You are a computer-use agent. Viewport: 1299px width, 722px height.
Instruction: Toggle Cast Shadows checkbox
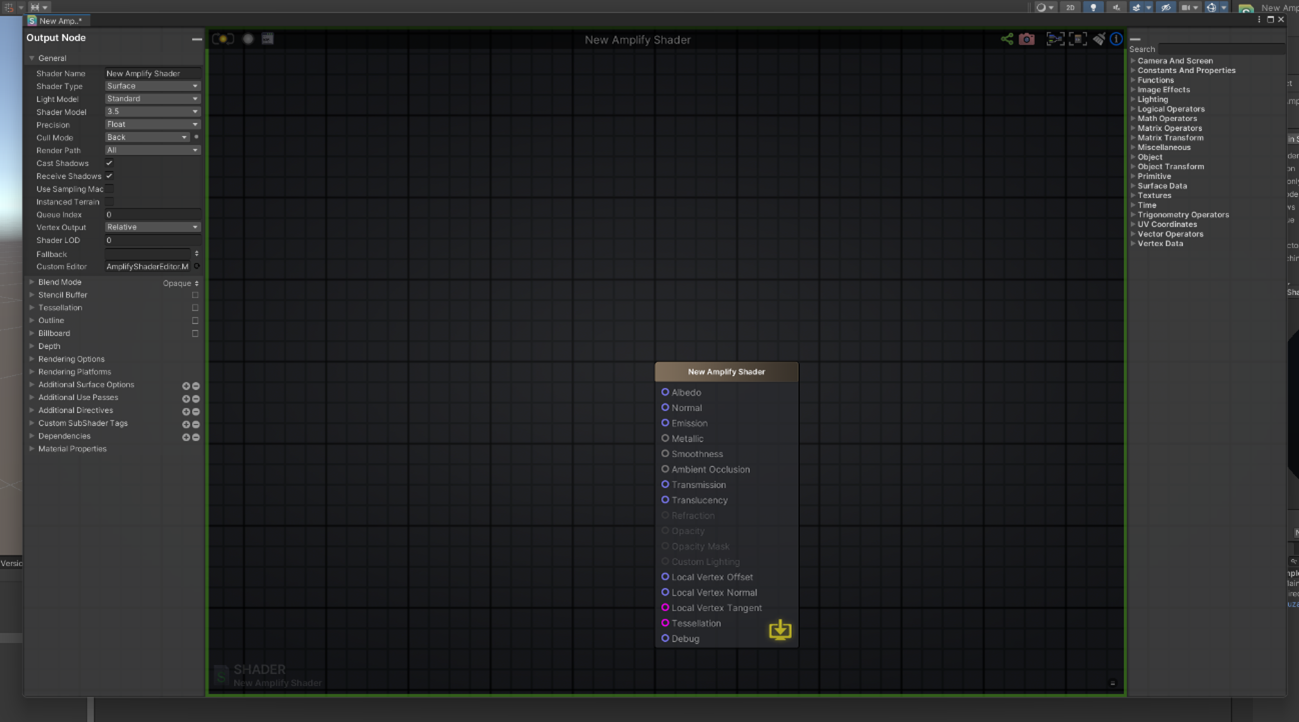pos(109,163)
